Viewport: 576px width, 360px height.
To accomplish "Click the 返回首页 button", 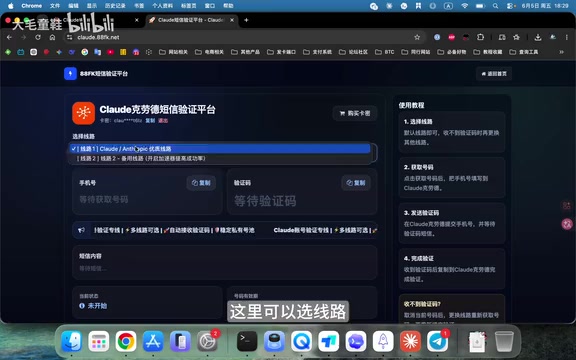I will tap(494, 74).
